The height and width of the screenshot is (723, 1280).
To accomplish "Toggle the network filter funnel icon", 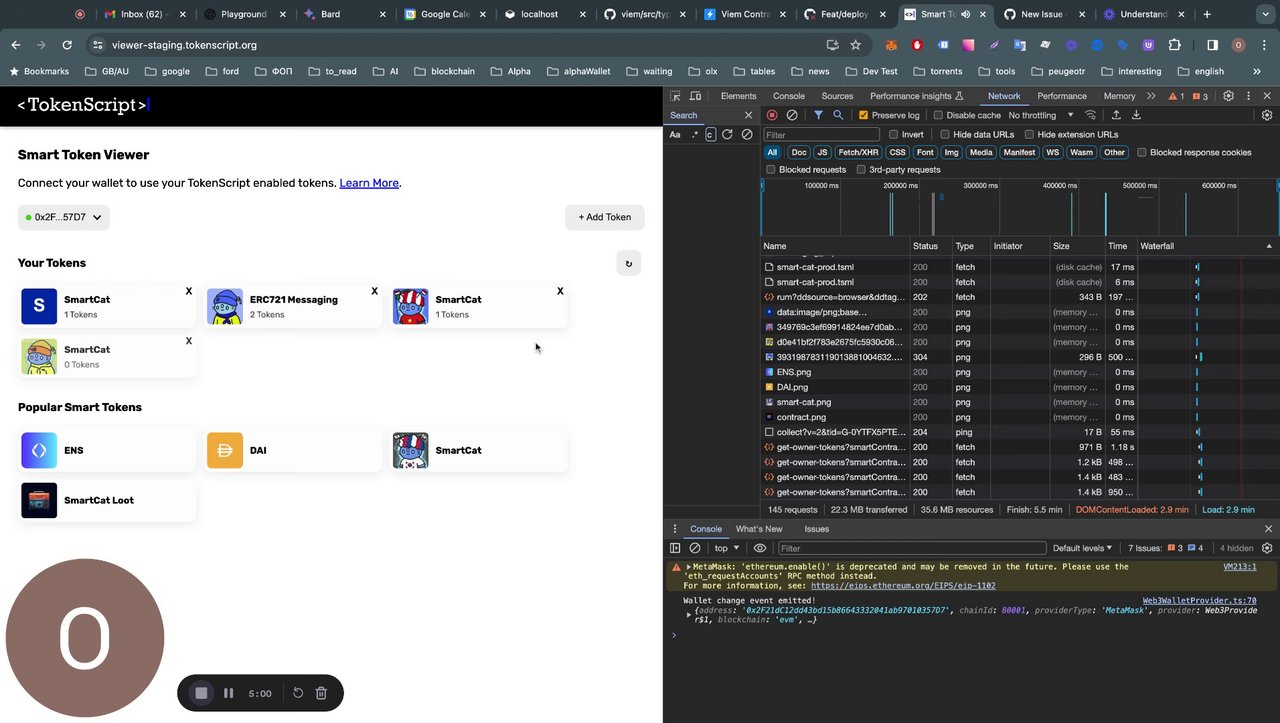I will (x=818, y=115).
